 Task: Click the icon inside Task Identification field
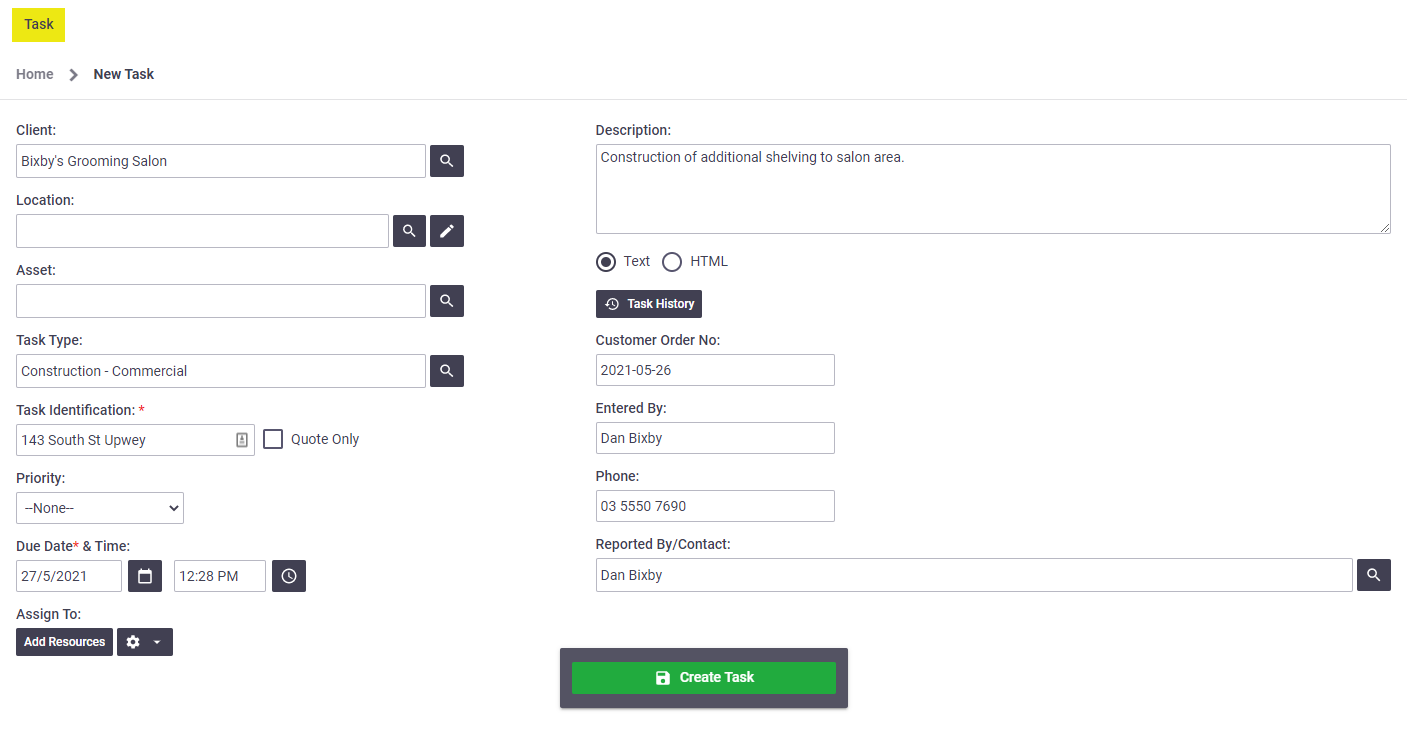(x=242, y=440)
